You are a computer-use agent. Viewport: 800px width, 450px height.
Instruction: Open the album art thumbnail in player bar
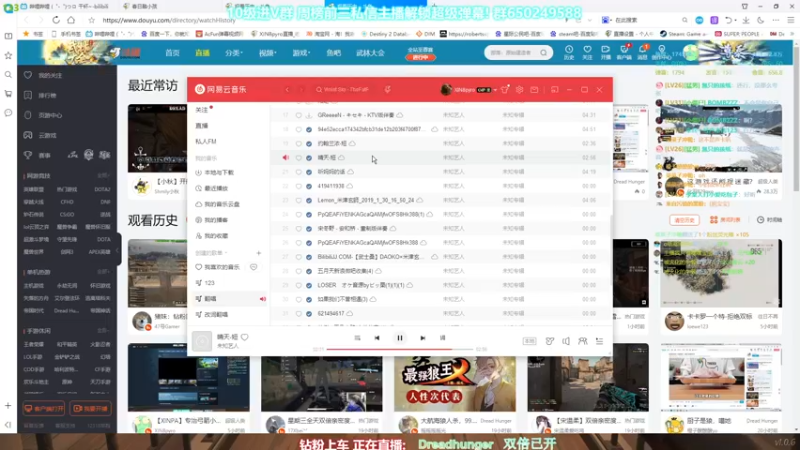pos(202,341)
